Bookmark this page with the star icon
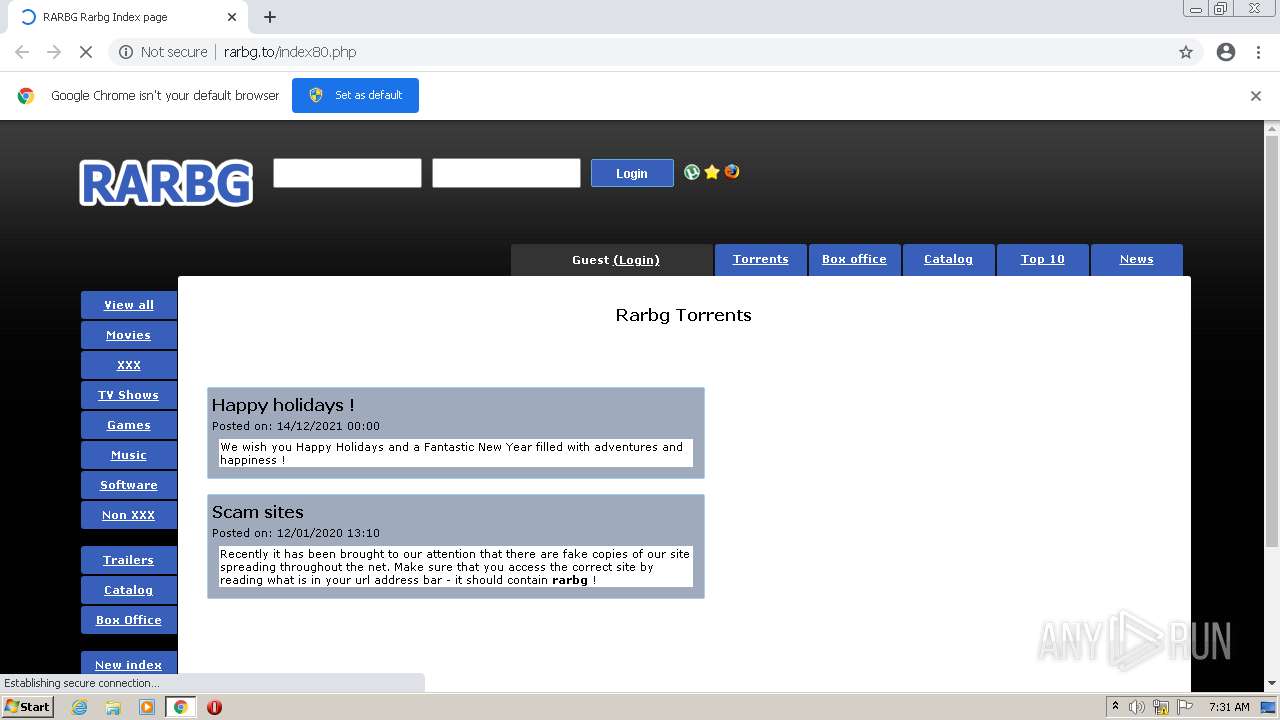The height and width of the screenshot is (720, 1280). pyautogui.click(x=1186, y=52)
